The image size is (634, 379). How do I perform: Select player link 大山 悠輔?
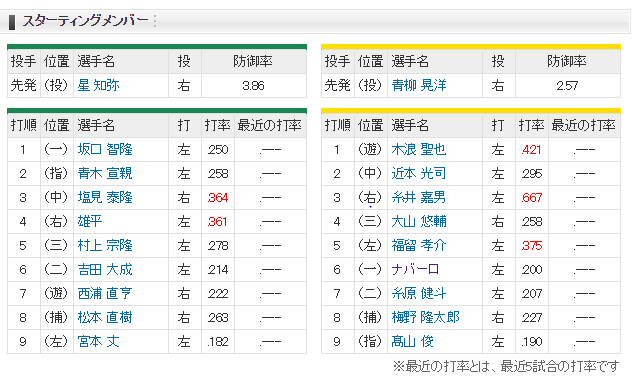[x=419, y=221]
